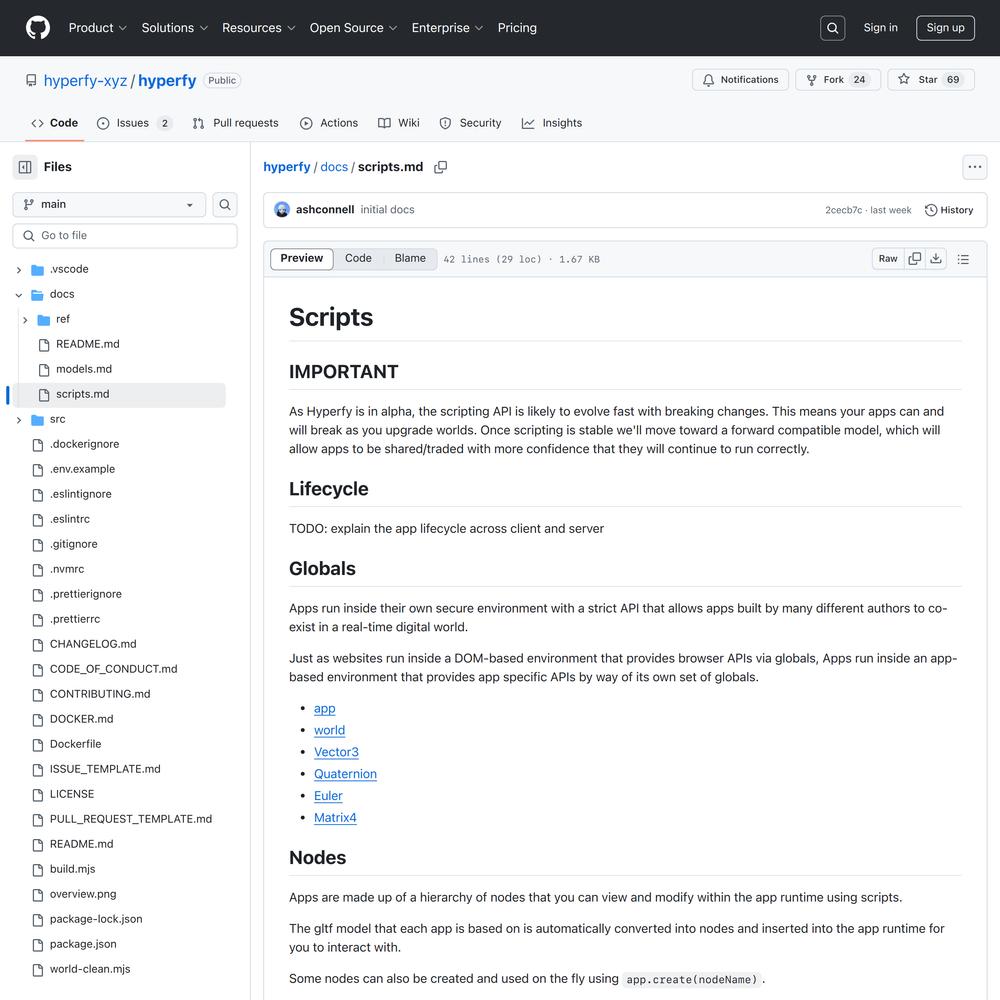
Task: Fork the hyperfy repository
Action: pyautogui.click(x=837, y=80)
